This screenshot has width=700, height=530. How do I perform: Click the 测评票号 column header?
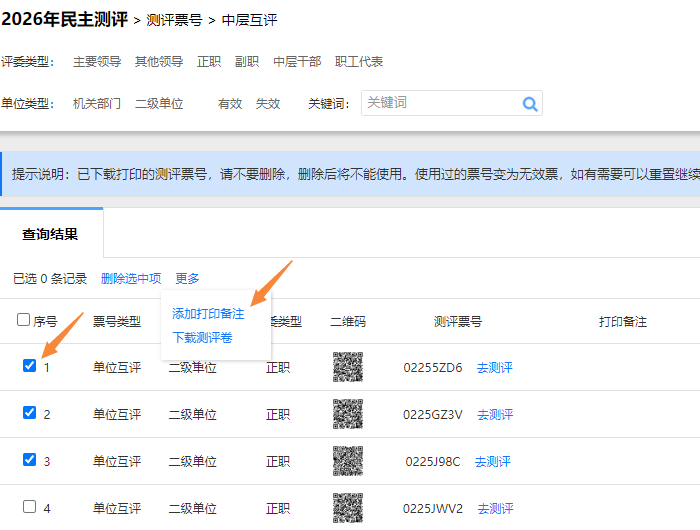tap(458, 321)
